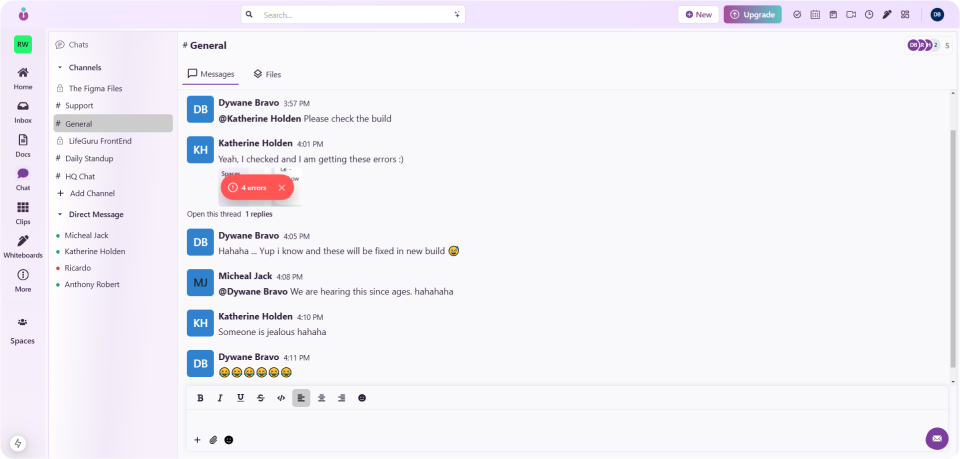
Task: Open direct message with Ricardo
Action: [x=78, y=268]
